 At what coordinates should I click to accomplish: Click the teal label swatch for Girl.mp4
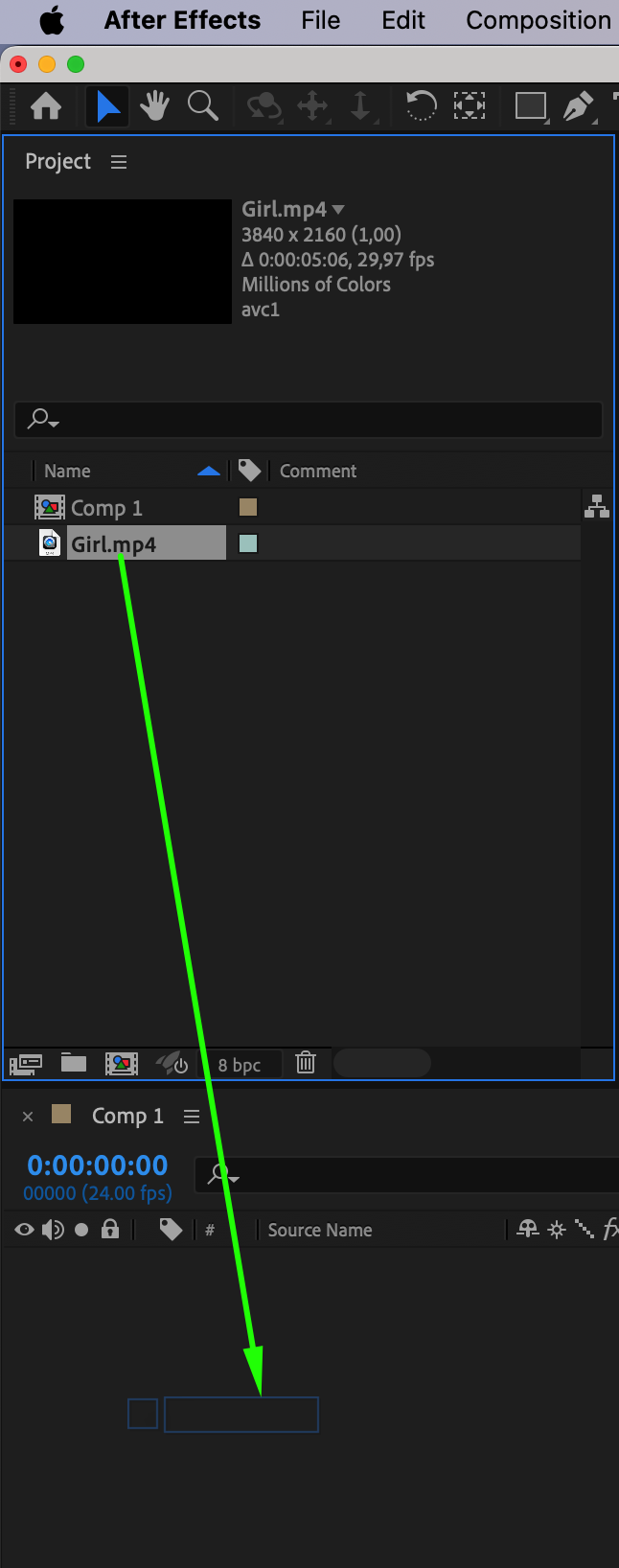click(x=248, y=543)
